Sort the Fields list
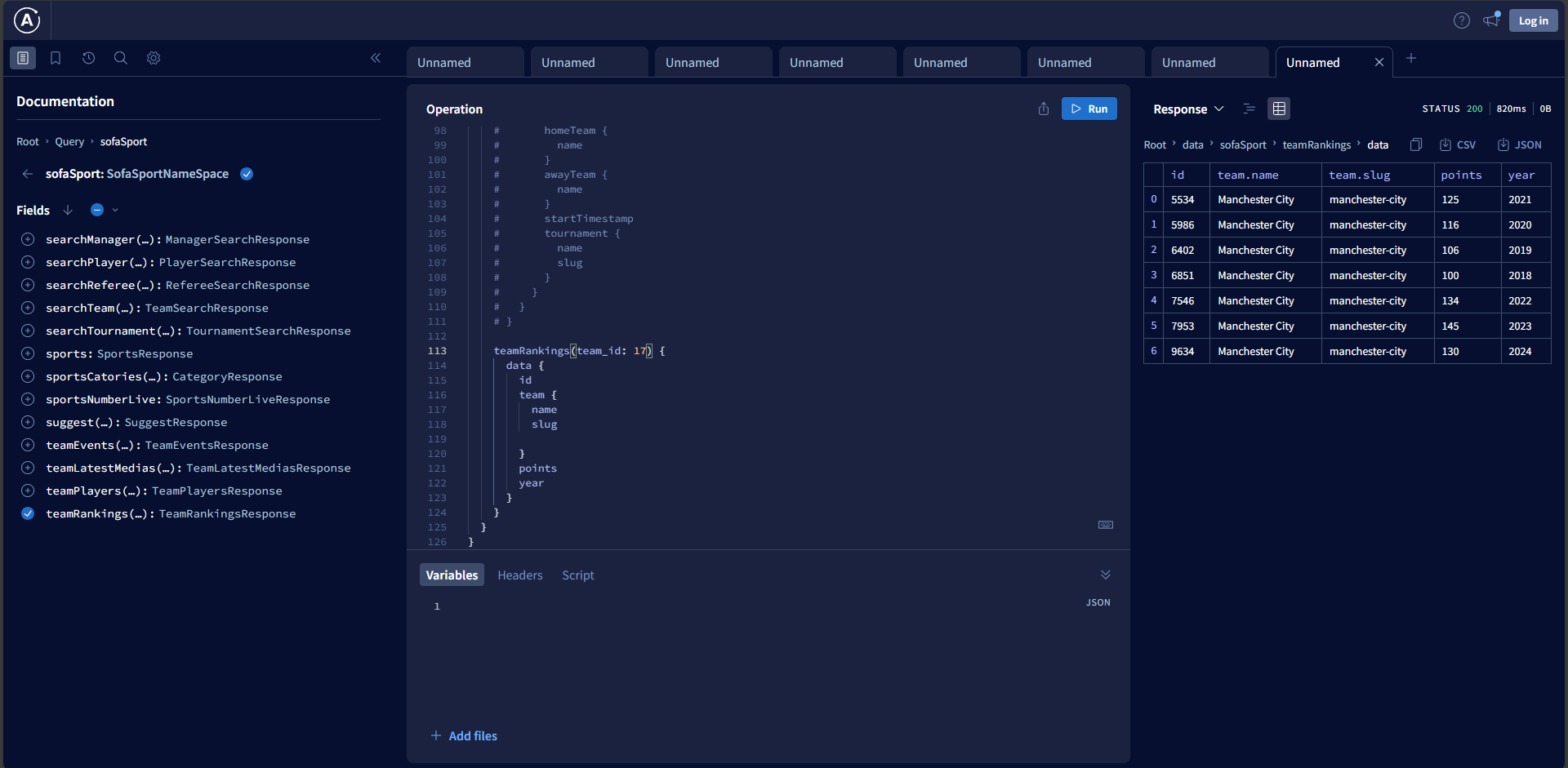Image resolution: width=1568 pixels, height=768 pixels. pyautogui.click(x=68, y=210)
